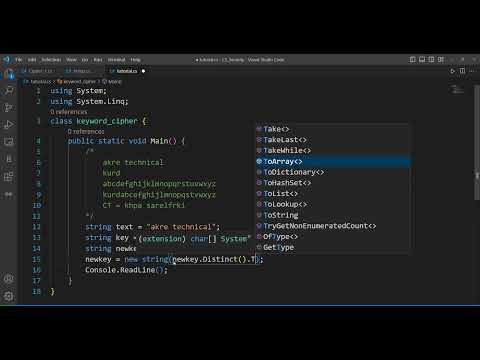Select Take<> suggestion
Image resolution: width=480 pixels, height=360 pixels.
coord(333,129)
